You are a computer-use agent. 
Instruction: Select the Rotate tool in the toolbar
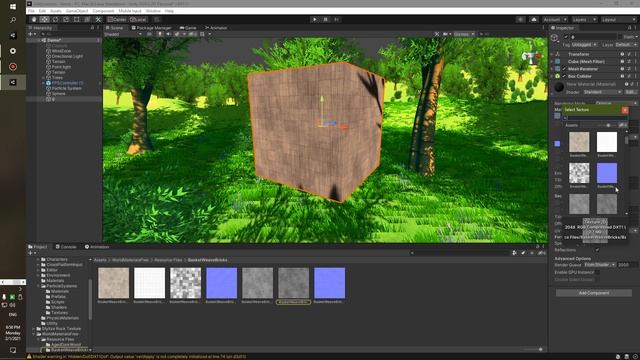point(55,20)
